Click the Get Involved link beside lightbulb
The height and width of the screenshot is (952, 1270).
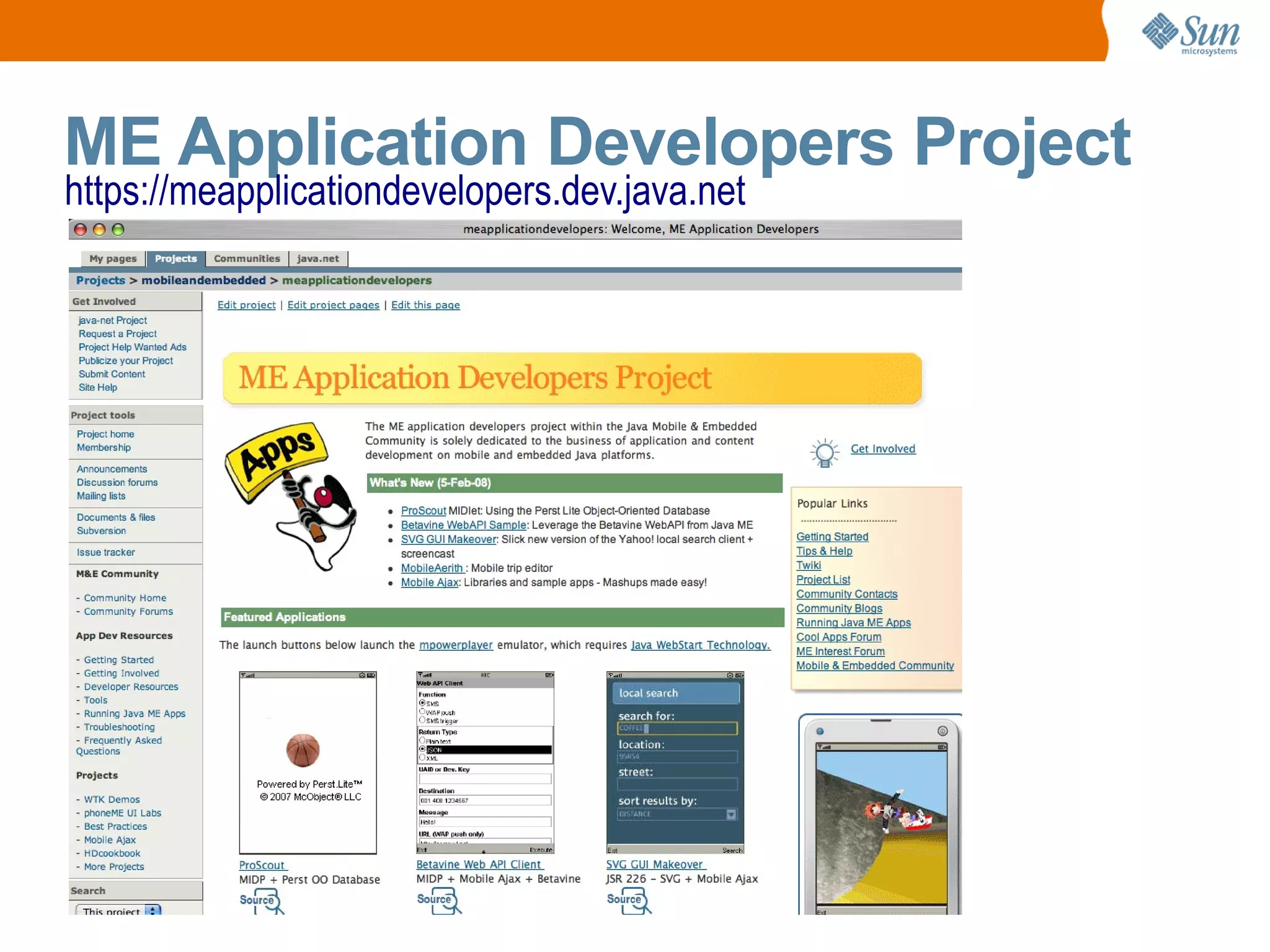pos(882,449)
